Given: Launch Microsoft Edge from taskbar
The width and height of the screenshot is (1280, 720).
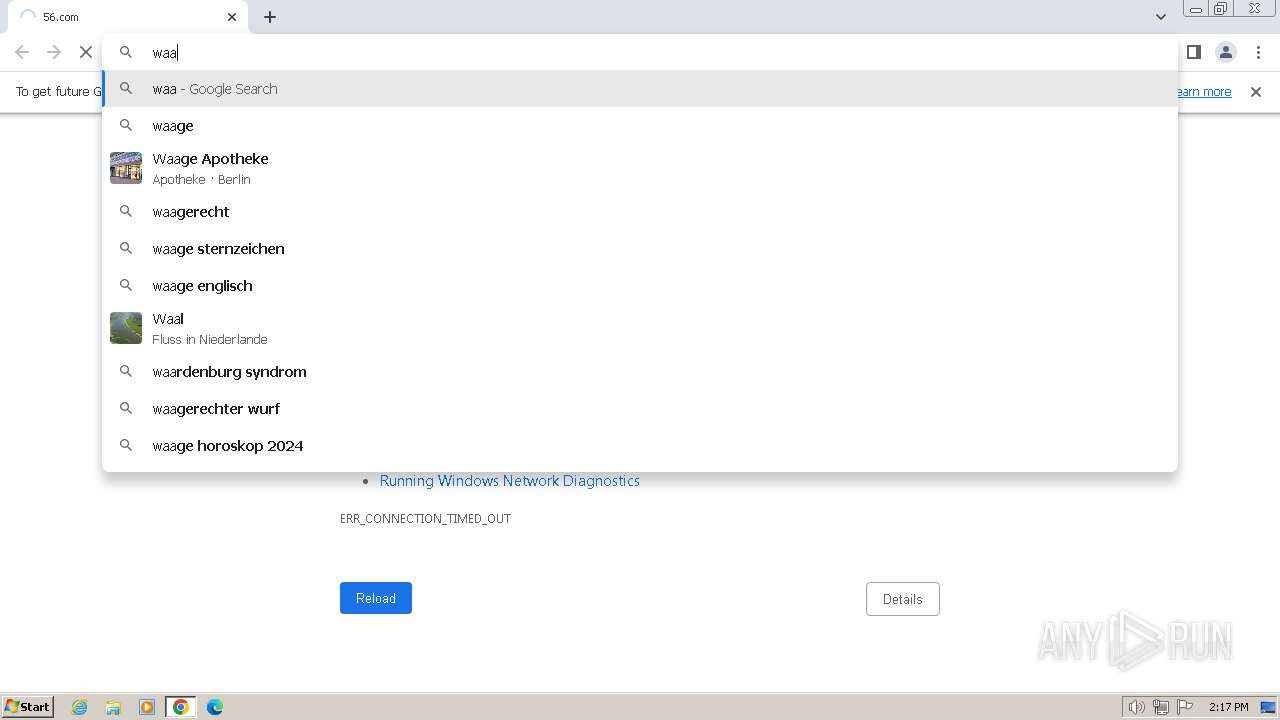Looking at the screenshot, I should (215, 707).
